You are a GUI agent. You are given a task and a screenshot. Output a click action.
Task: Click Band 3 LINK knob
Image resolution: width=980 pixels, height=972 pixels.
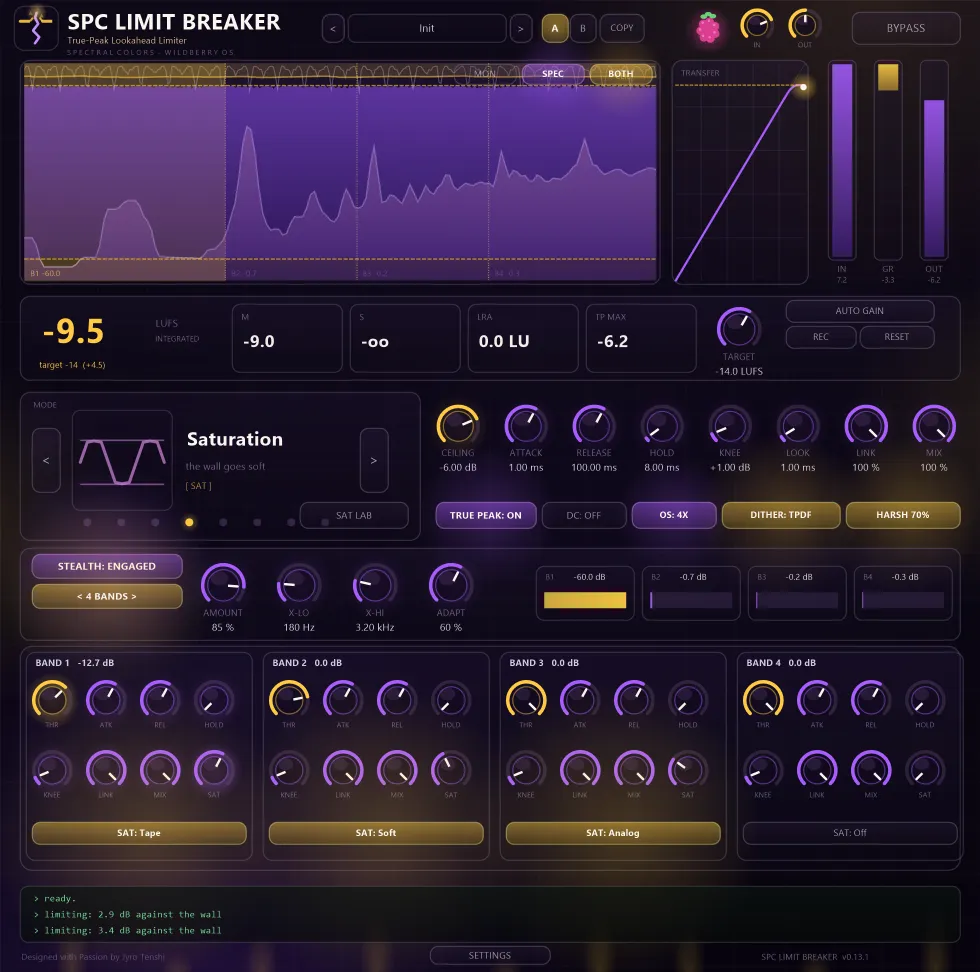(x=579, y=769)
